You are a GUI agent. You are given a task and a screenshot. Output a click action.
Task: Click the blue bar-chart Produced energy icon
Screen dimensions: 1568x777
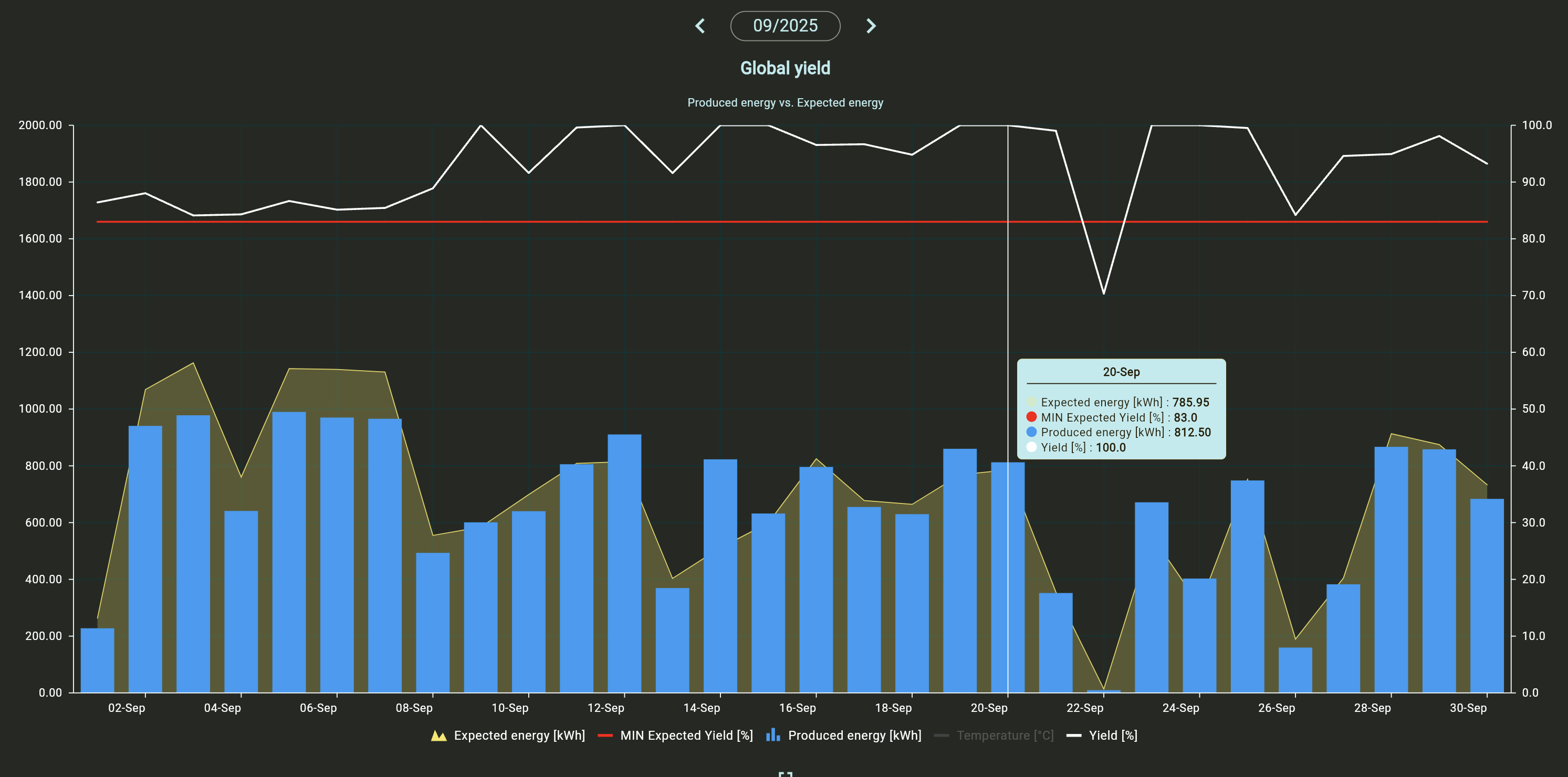click(773, 735)
